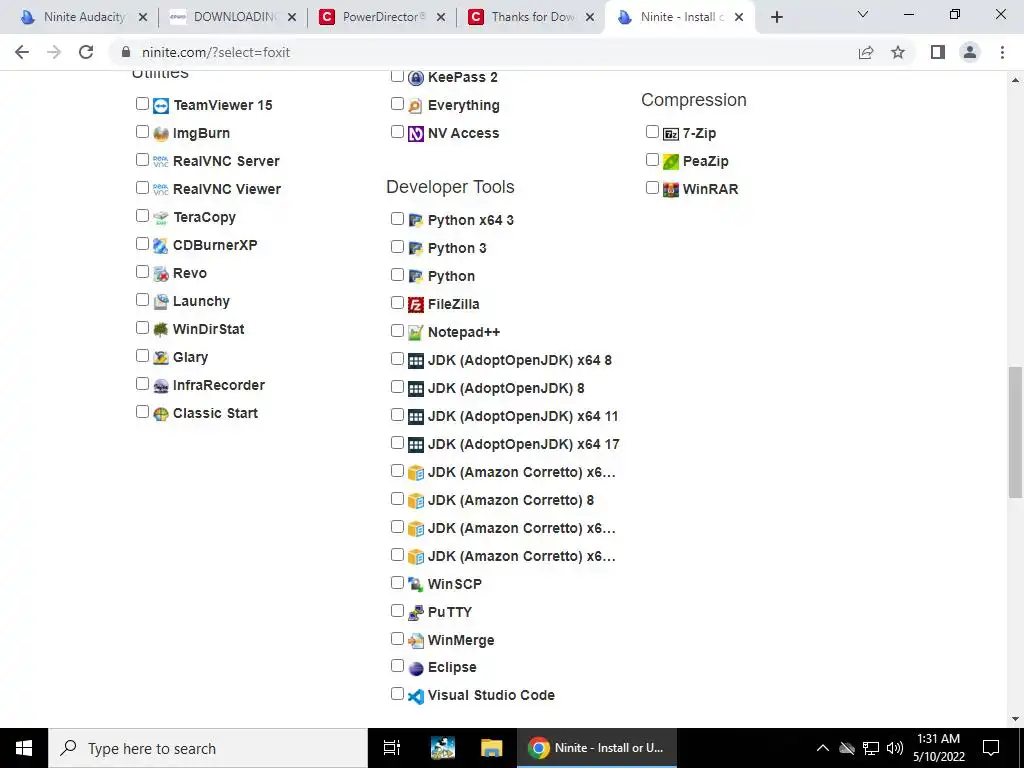Image resolution: width=1024 pixels, height=768 pixels.
Task: Click the Eclipse sphere icon
Action: tap(416, 669)
